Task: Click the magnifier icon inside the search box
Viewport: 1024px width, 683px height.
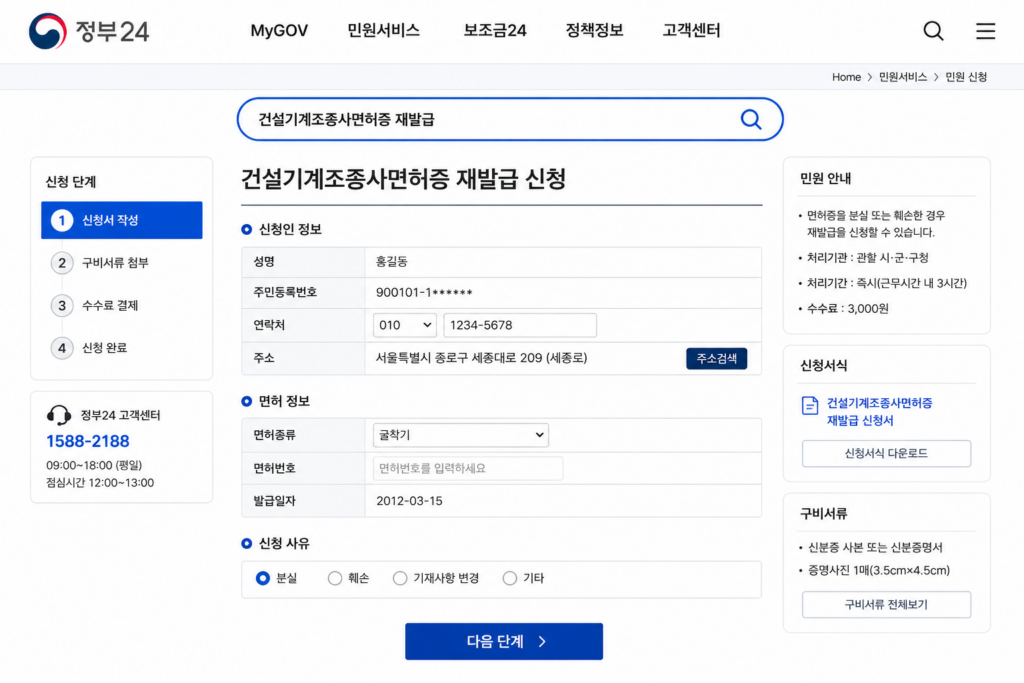Action: (751, 119)
